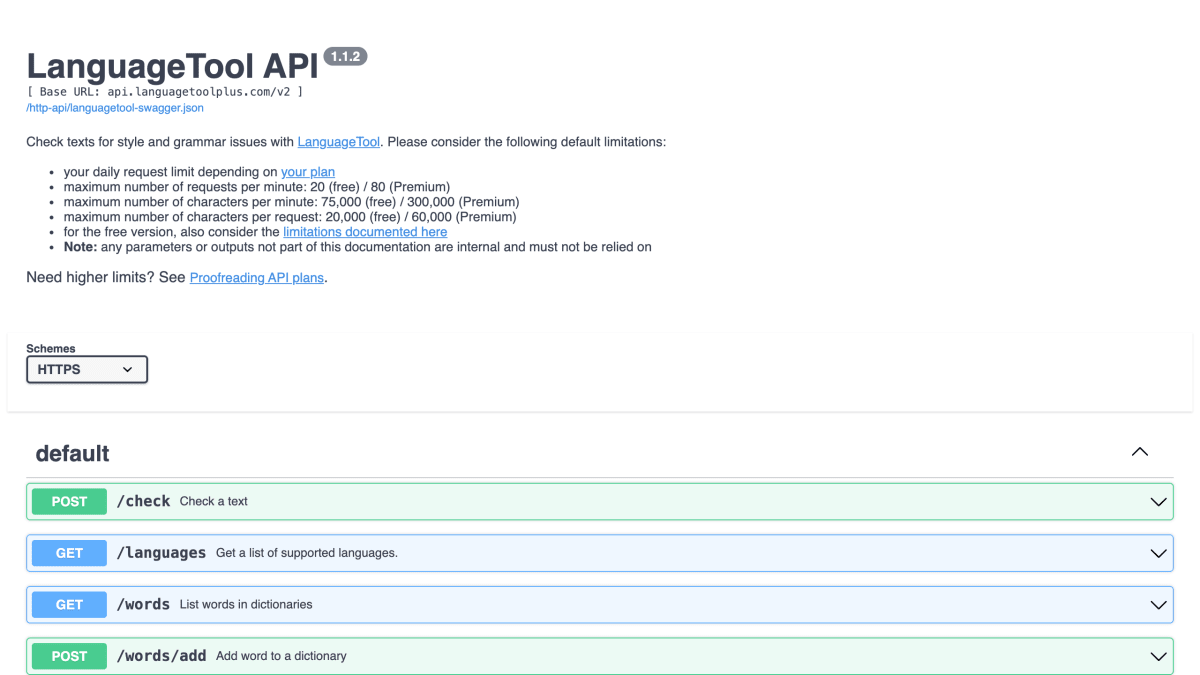Open the HTTPS schemes dropdown
The width and height of the screenshot is (1200, 675).
click(87, 369)
